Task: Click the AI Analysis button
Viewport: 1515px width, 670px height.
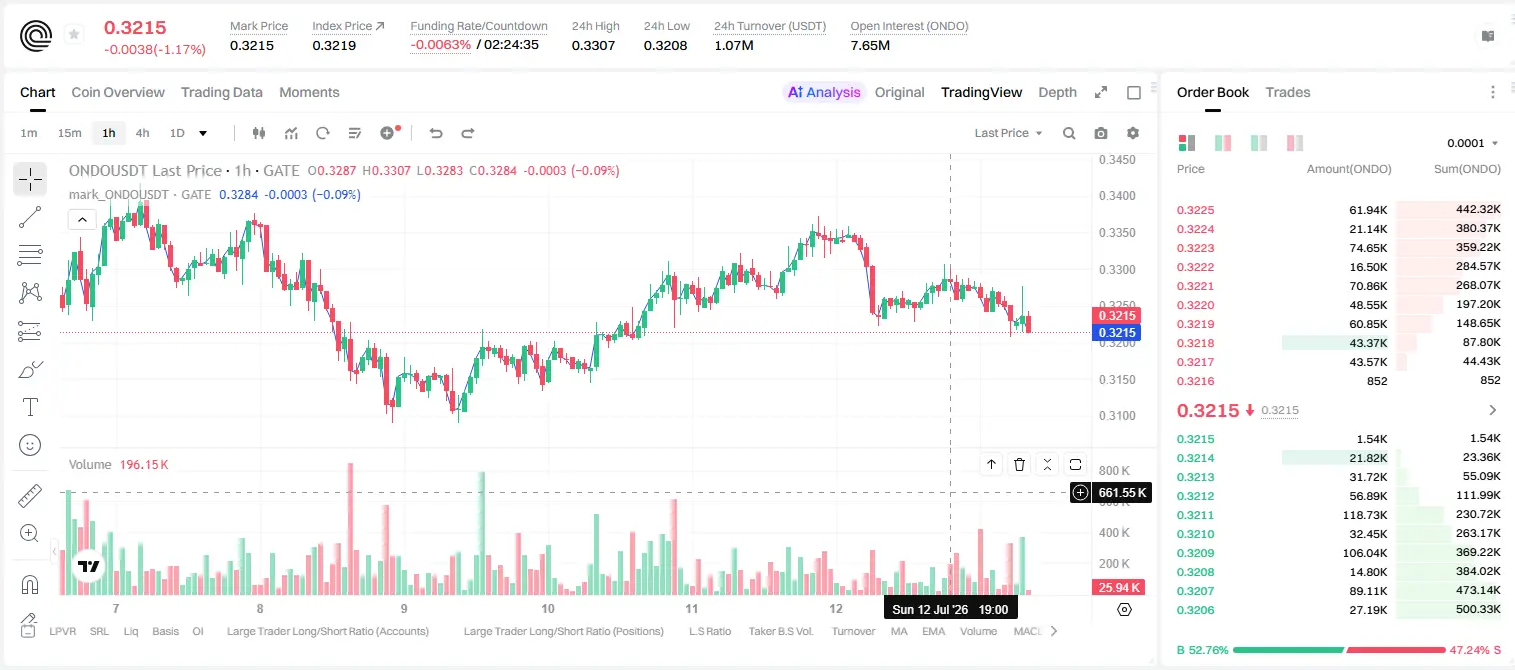Action: 823,92
